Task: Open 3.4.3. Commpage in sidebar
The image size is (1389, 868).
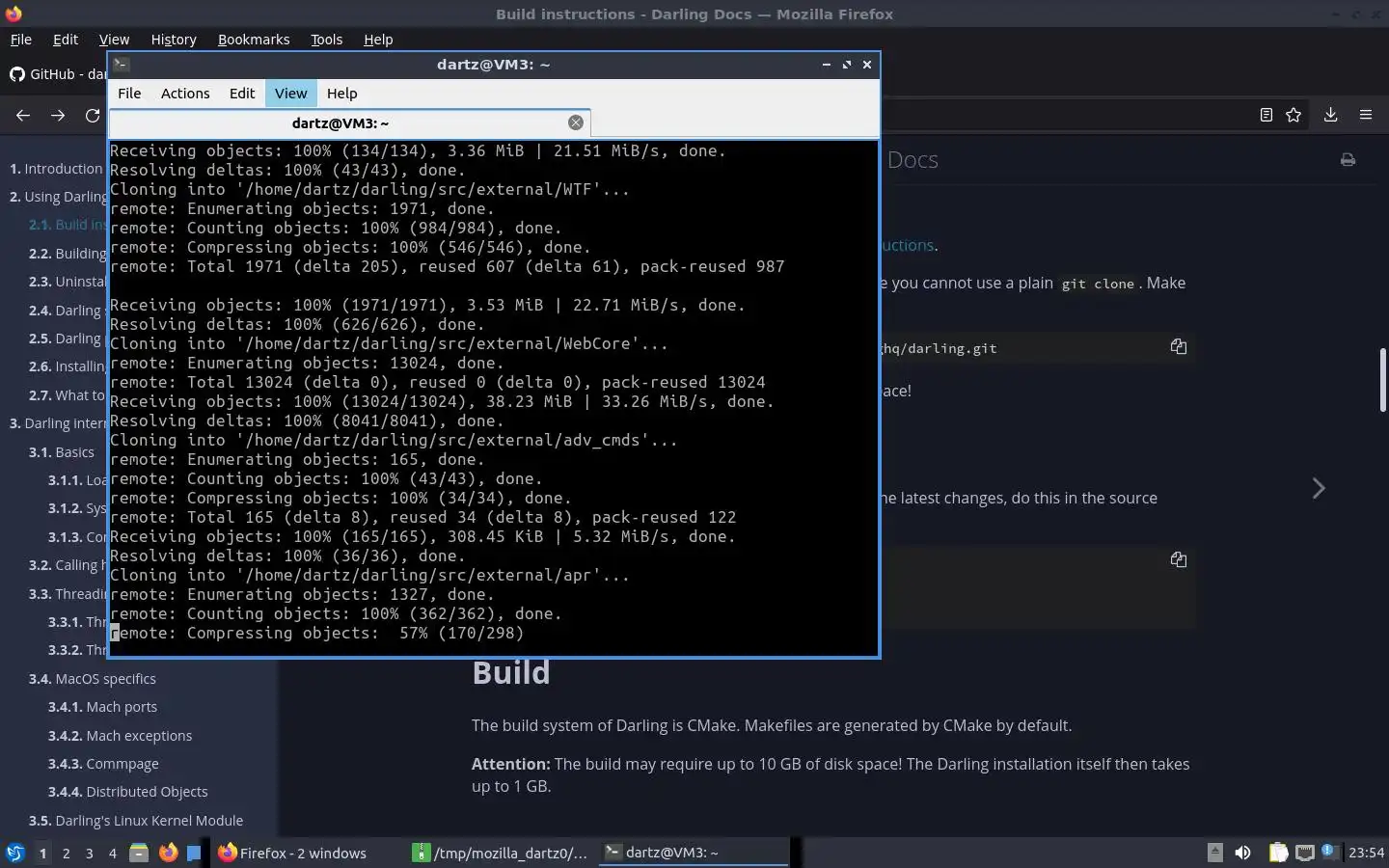Action: (x=103, y=764)
